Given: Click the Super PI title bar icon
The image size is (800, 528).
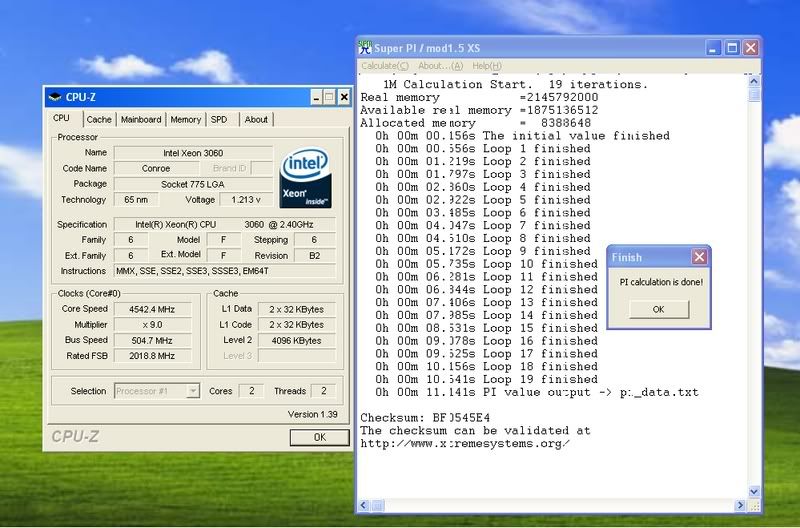Looking at the screenshot, I should 365,48.
